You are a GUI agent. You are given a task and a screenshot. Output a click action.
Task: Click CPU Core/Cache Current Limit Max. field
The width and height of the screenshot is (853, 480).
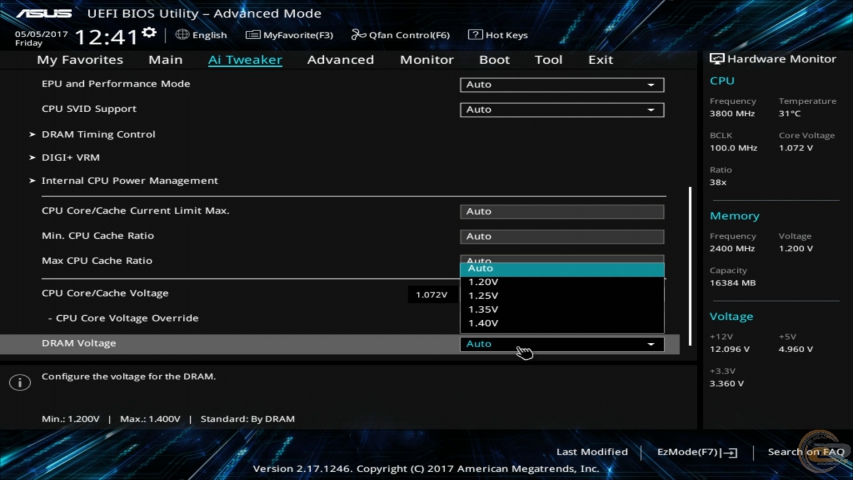coord(562,211)
